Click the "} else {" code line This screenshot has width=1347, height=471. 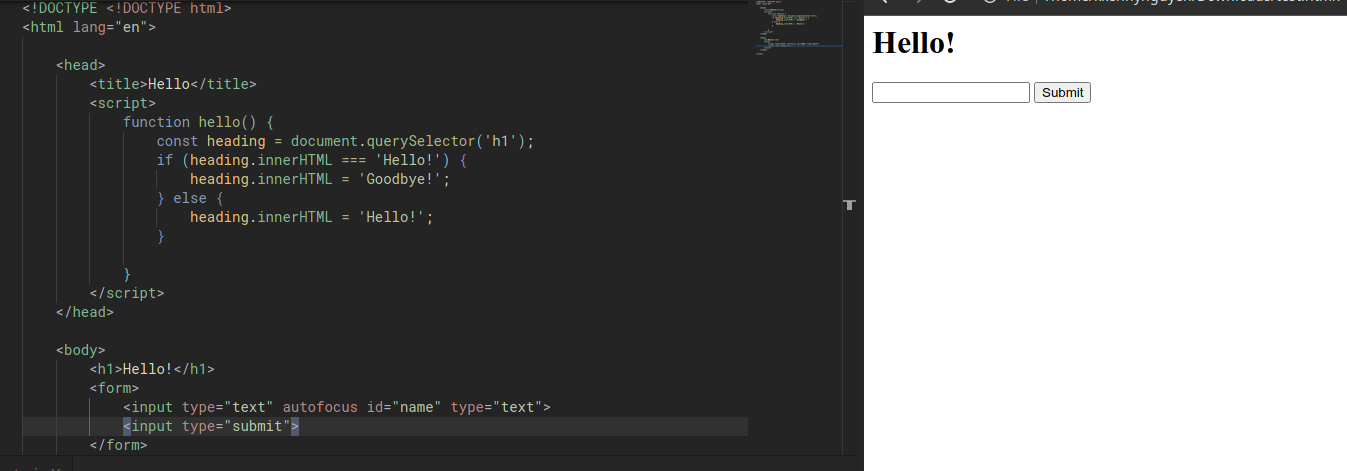[x=190, y=198]
